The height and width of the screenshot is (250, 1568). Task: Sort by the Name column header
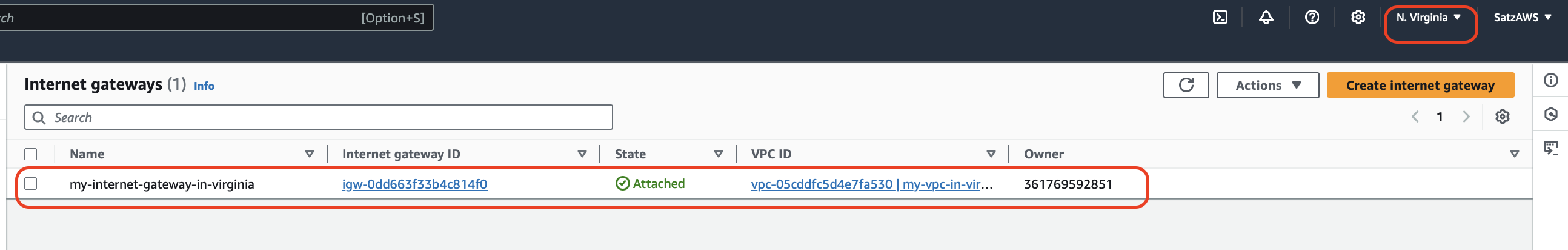(87, 154)
